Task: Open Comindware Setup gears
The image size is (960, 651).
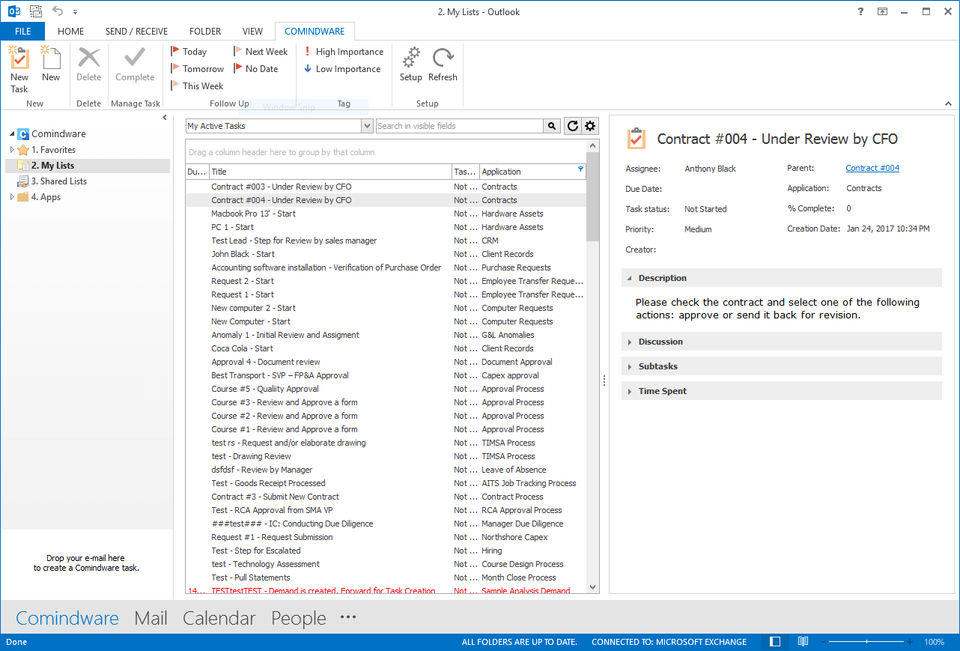Action: 411,64
